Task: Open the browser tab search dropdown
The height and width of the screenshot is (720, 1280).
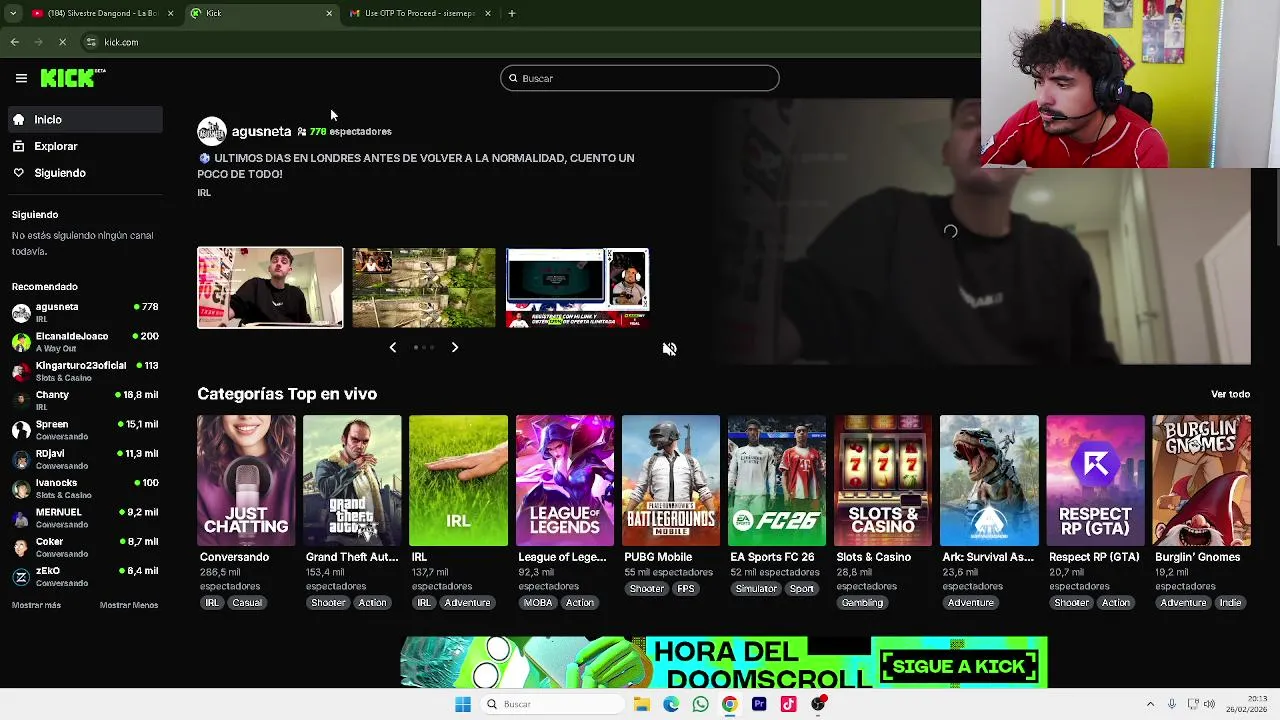Action: 12,13
